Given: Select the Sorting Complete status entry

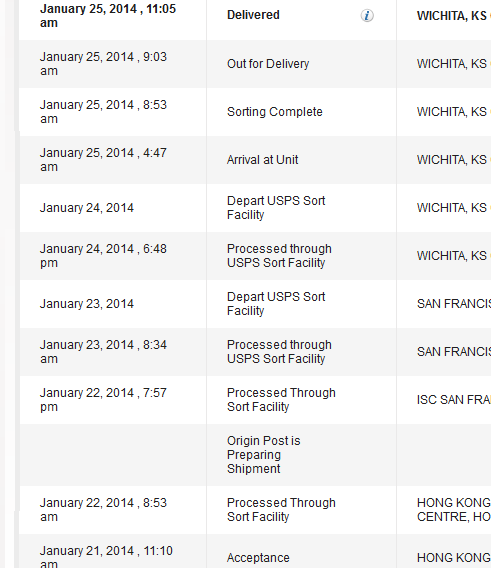Looking at the screenshot, I should pos(275,112).
